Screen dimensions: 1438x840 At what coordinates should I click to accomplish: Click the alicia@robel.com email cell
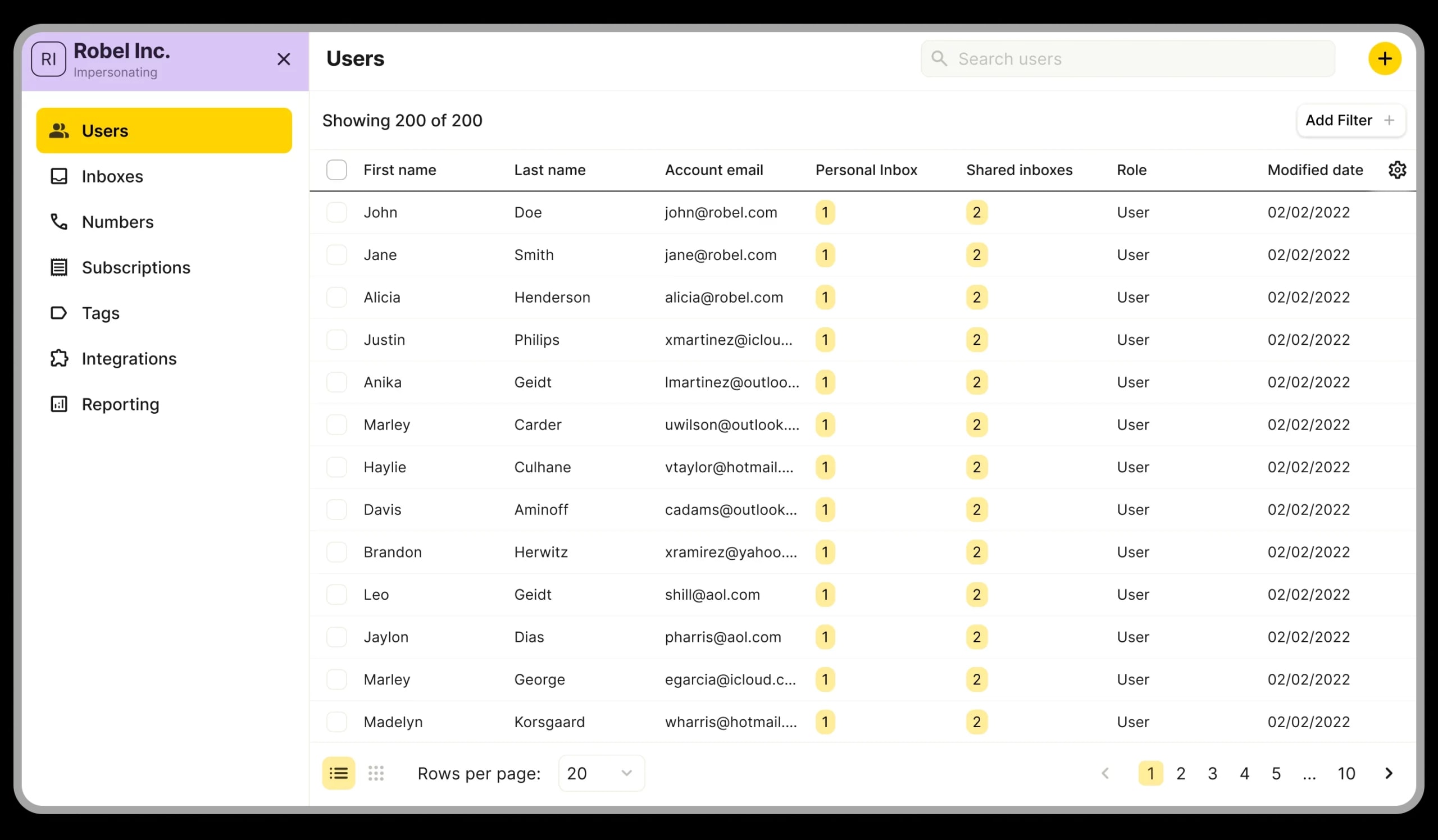723,298
